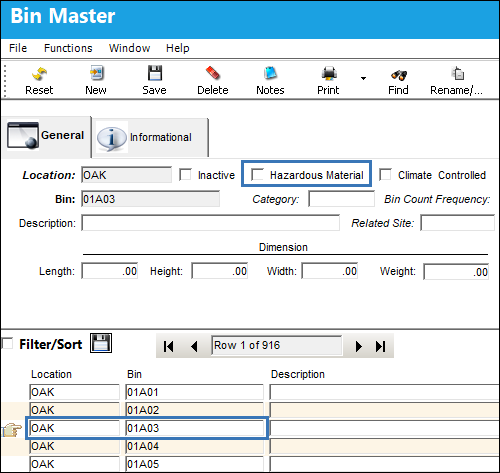This screenshot has width=500, height=473.
Task: Click the Related Site input field
Action: click(458, 223)
